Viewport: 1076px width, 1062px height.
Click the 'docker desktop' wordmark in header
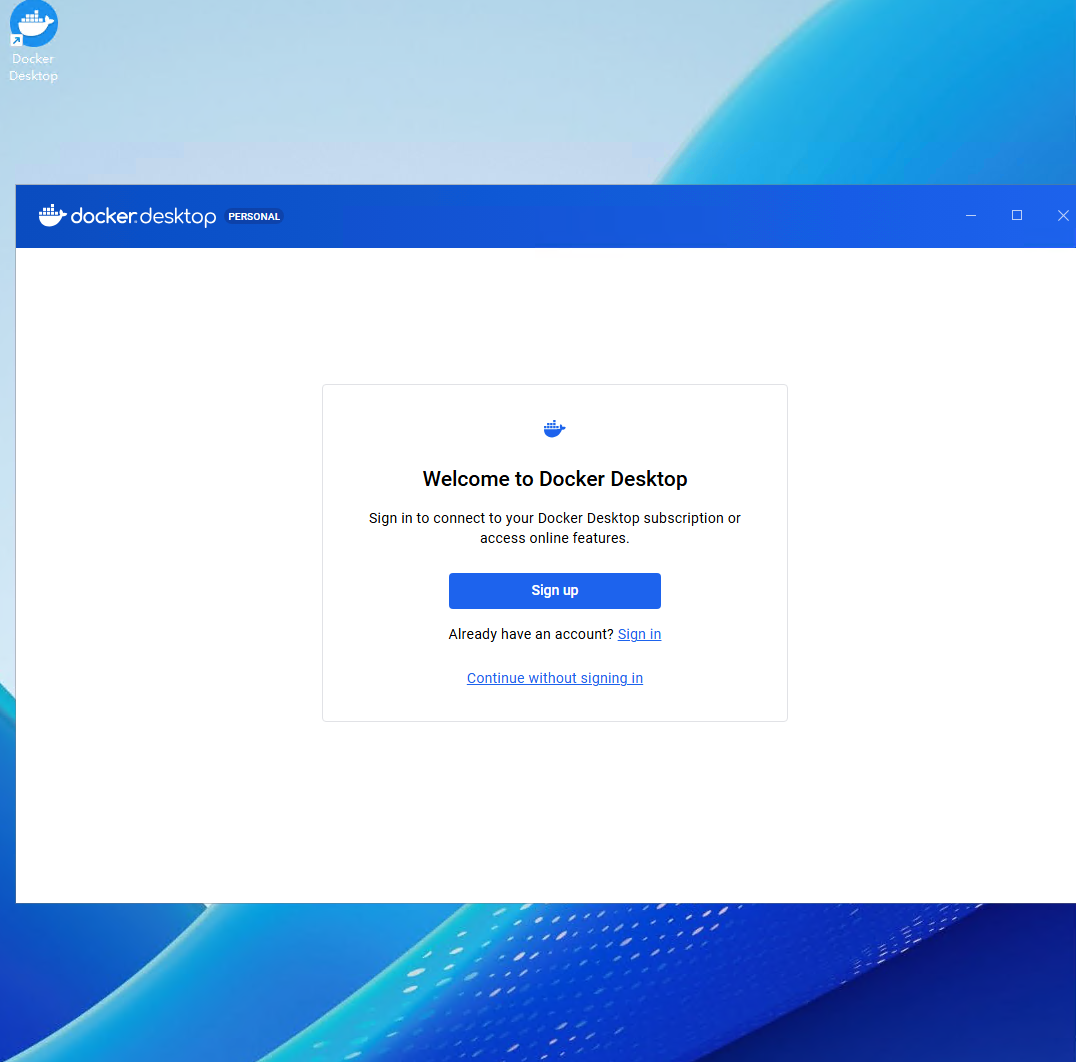point(143,216)
